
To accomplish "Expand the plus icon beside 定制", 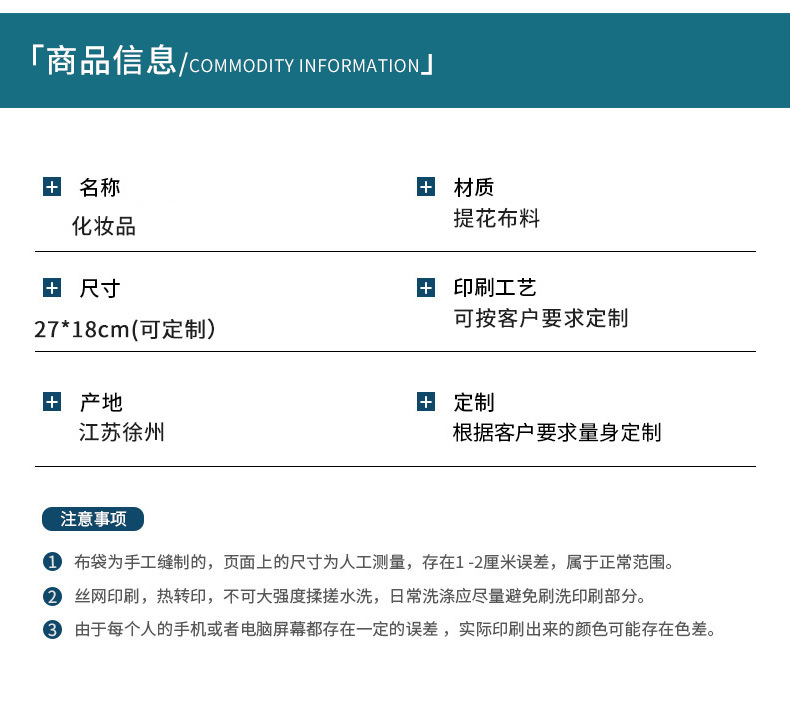I will click(x=426, y=402).
